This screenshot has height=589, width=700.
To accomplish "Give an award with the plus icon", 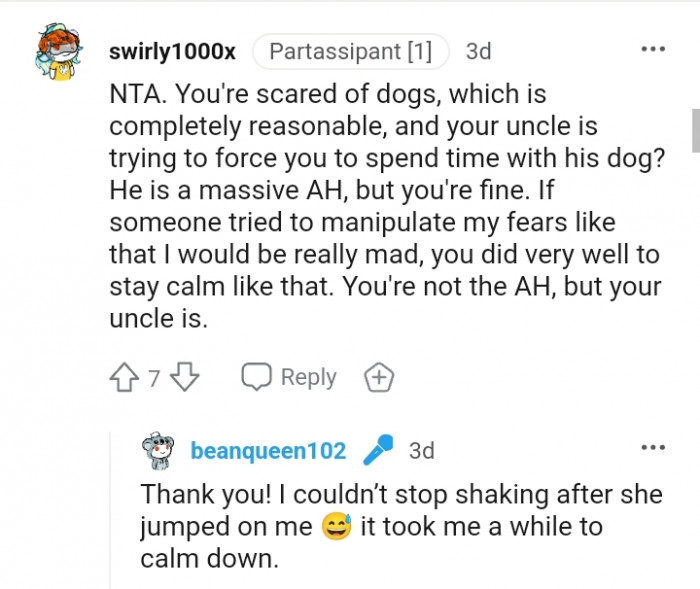I will 379,378.
